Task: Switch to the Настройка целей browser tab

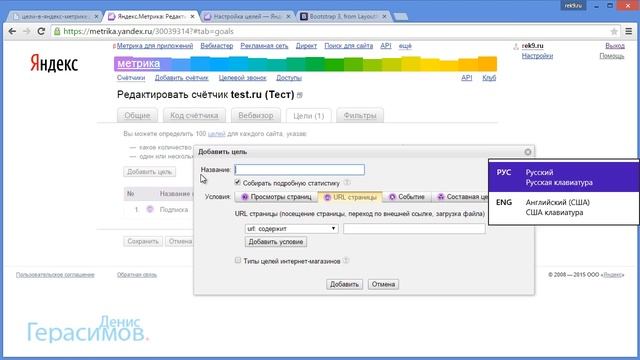Action: tap(247, 17)
